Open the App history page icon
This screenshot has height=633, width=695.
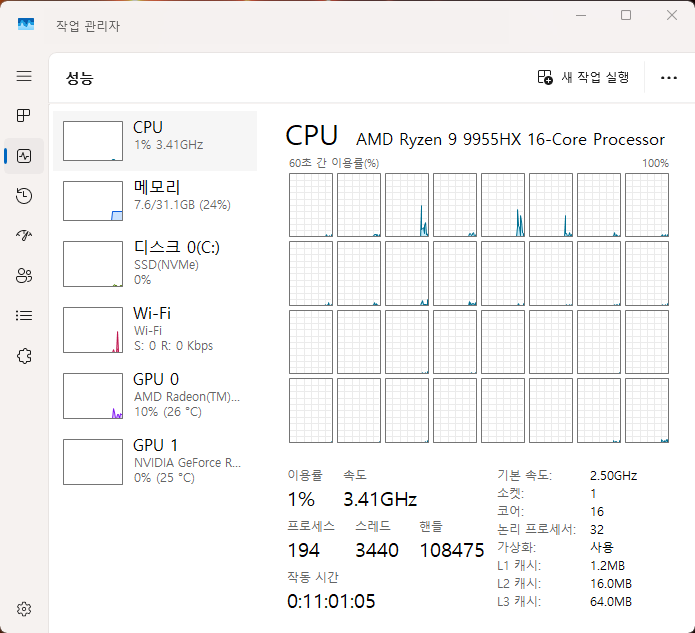[24, 196]
